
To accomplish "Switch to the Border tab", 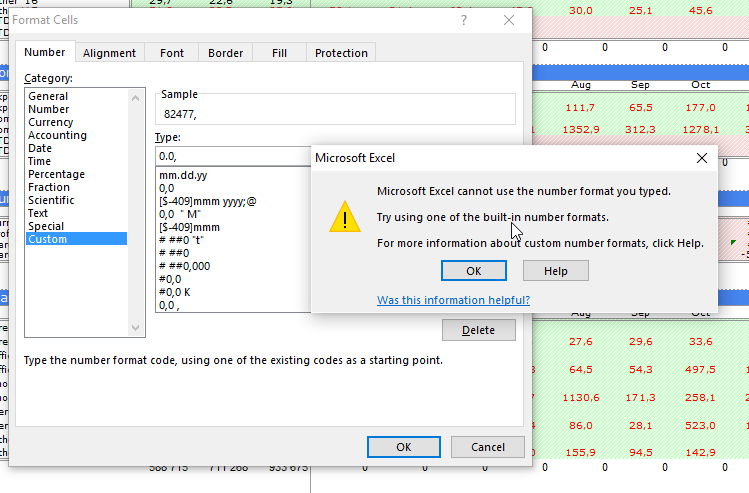I will point(225,53).
